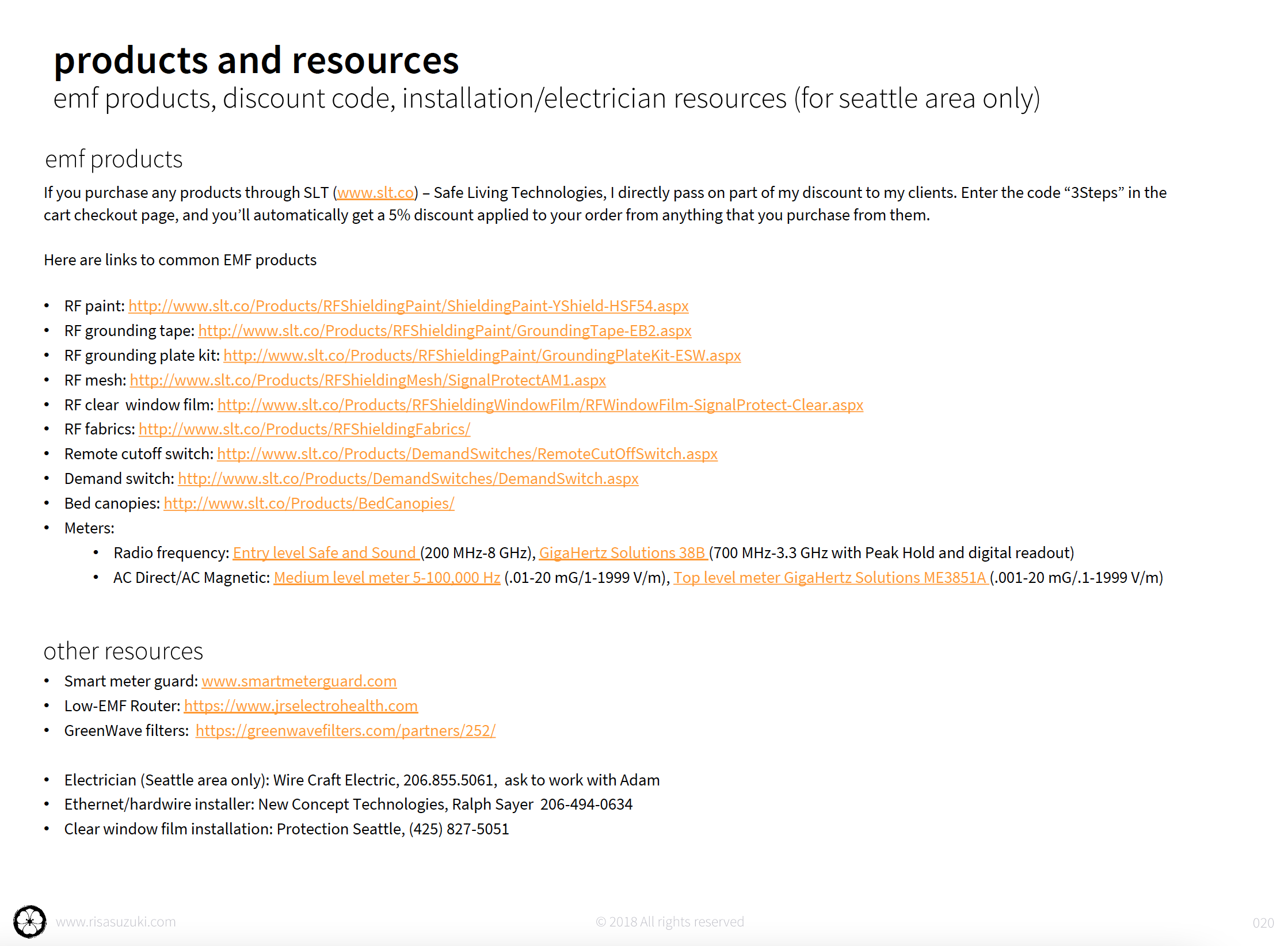The image size is (1288, 946).
Task: Click the flower logo icon in footer
Action: coord(29,922)
